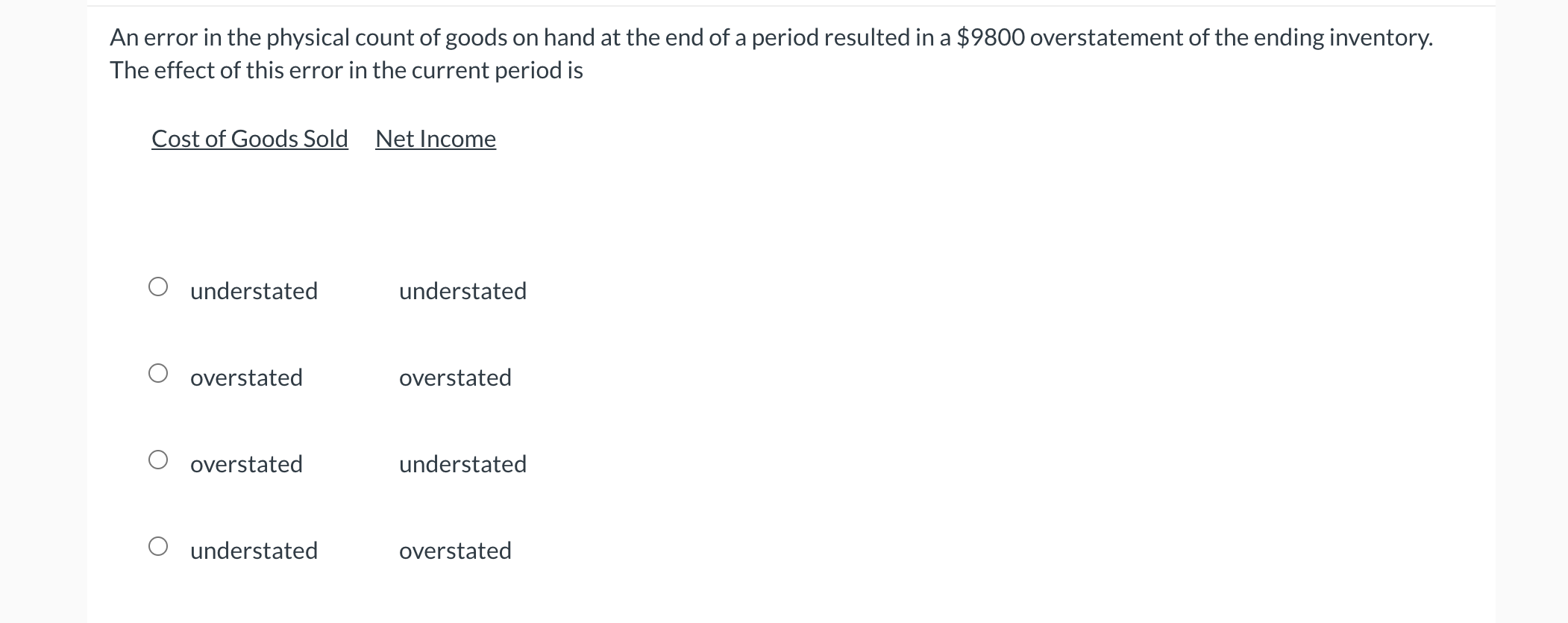Click the Cost of Goods Sold header

[249, 139]
